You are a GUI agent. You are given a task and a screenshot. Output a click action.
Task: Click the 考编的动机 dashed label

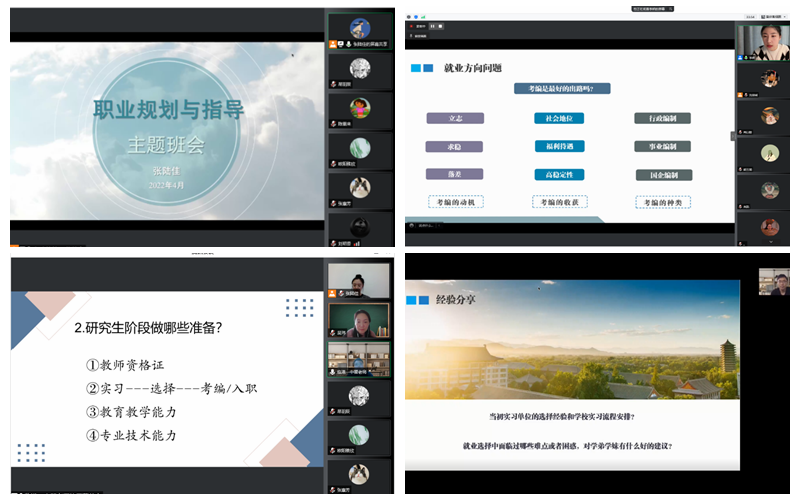[456, 202]
